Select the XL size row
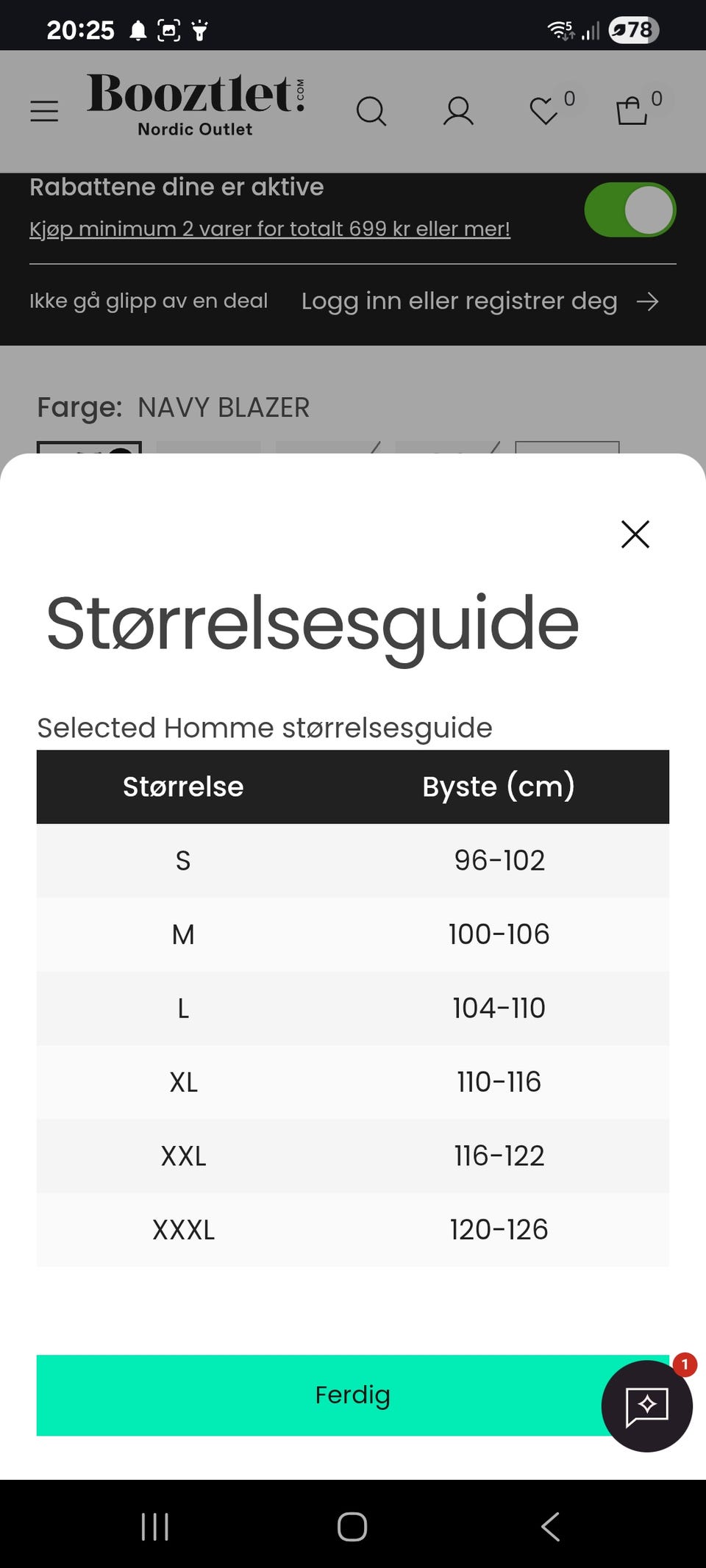 coord(353,1082)
